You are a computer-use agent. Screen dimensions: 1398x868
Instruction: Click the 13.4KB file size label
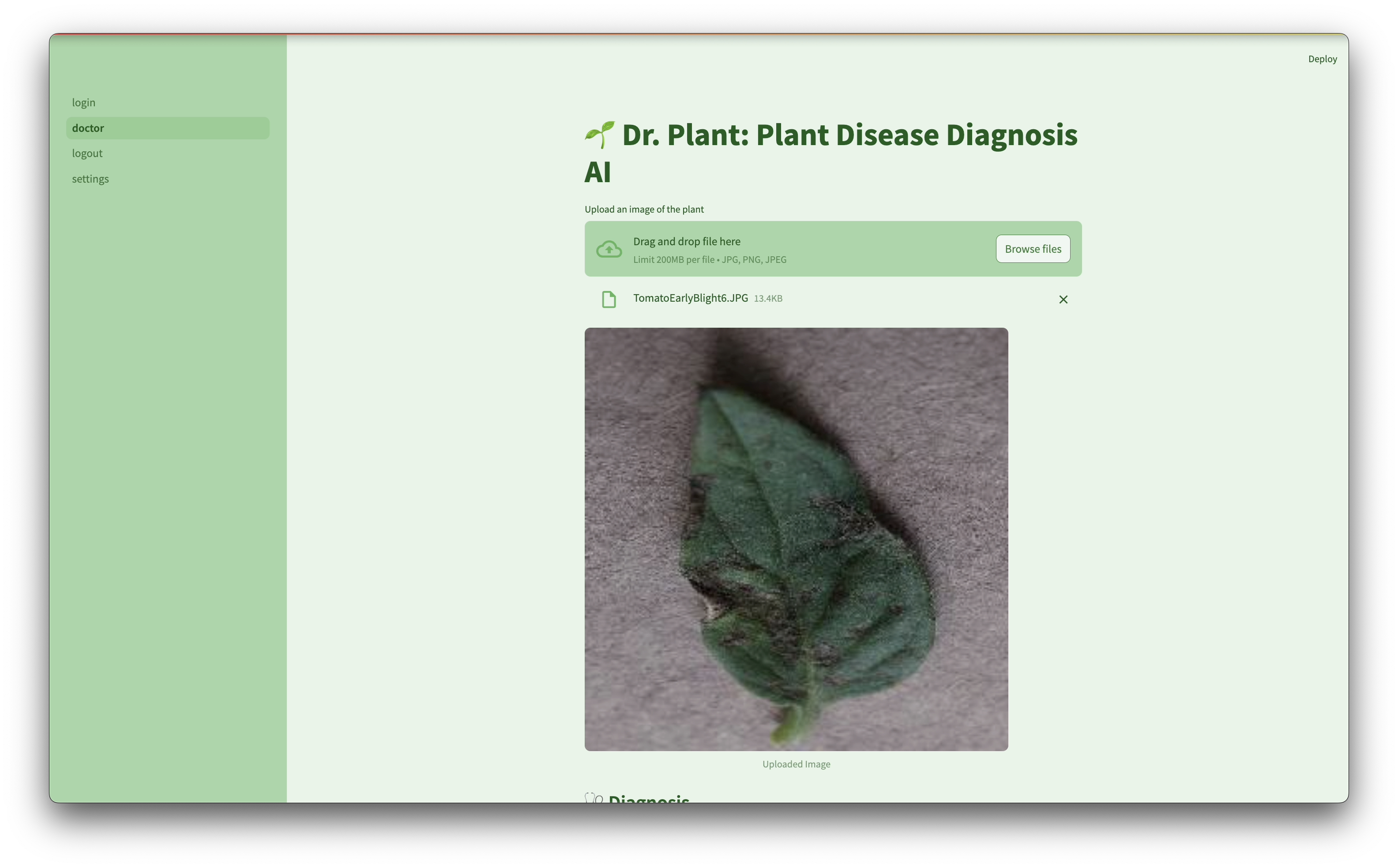click(x=768, y=299)
